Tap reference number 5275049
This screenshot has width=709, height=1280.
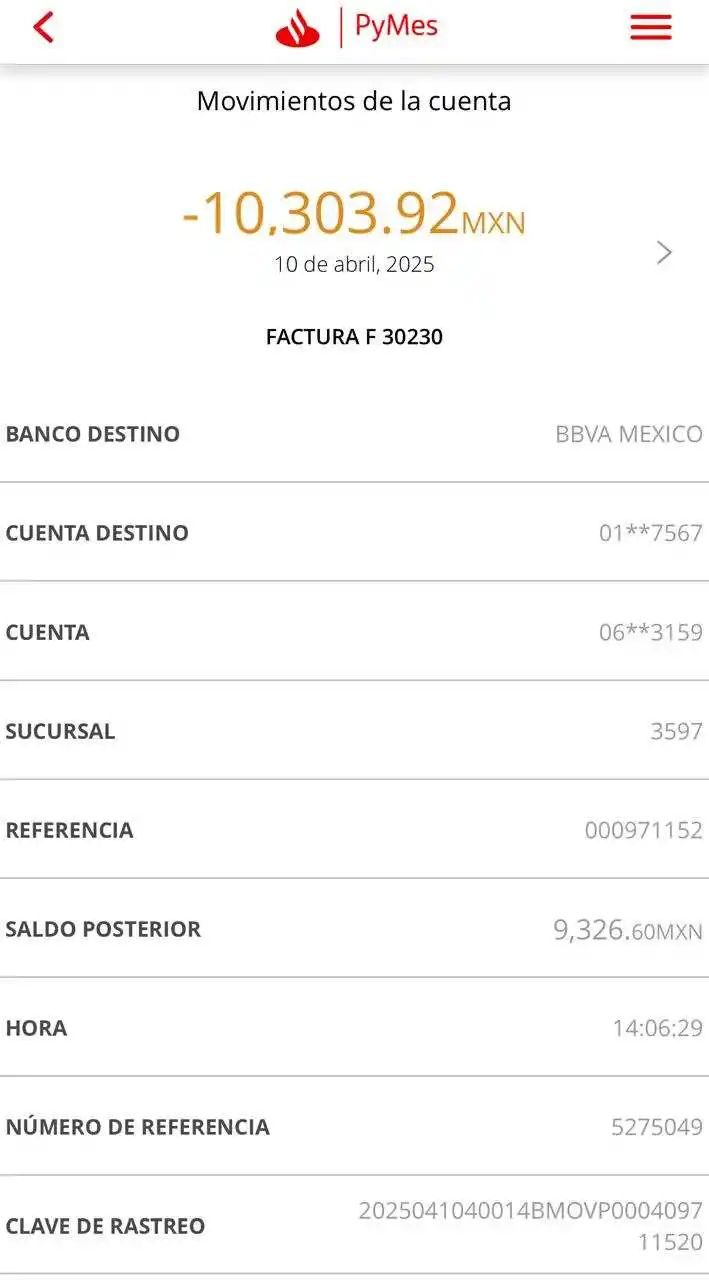656,1127
